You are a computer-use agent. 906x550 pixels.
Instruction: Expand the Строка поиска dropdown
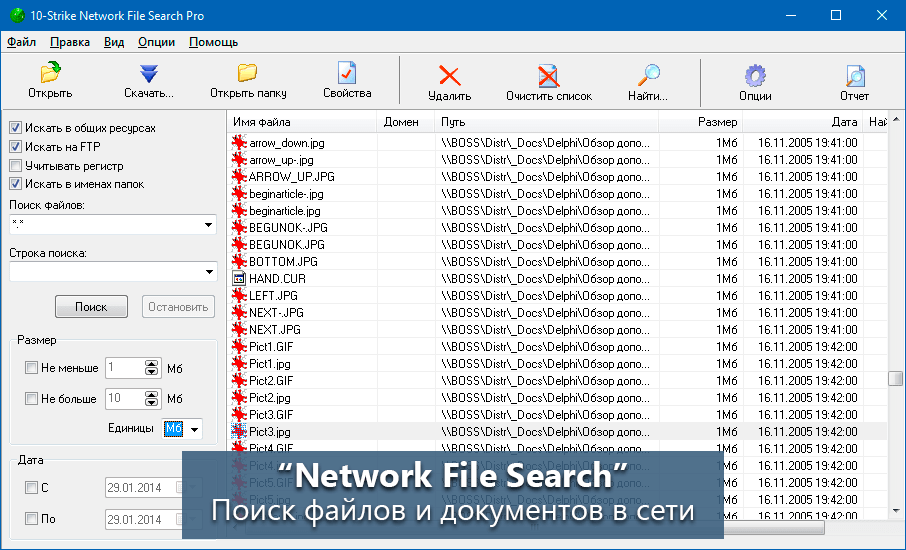point(209,272)
